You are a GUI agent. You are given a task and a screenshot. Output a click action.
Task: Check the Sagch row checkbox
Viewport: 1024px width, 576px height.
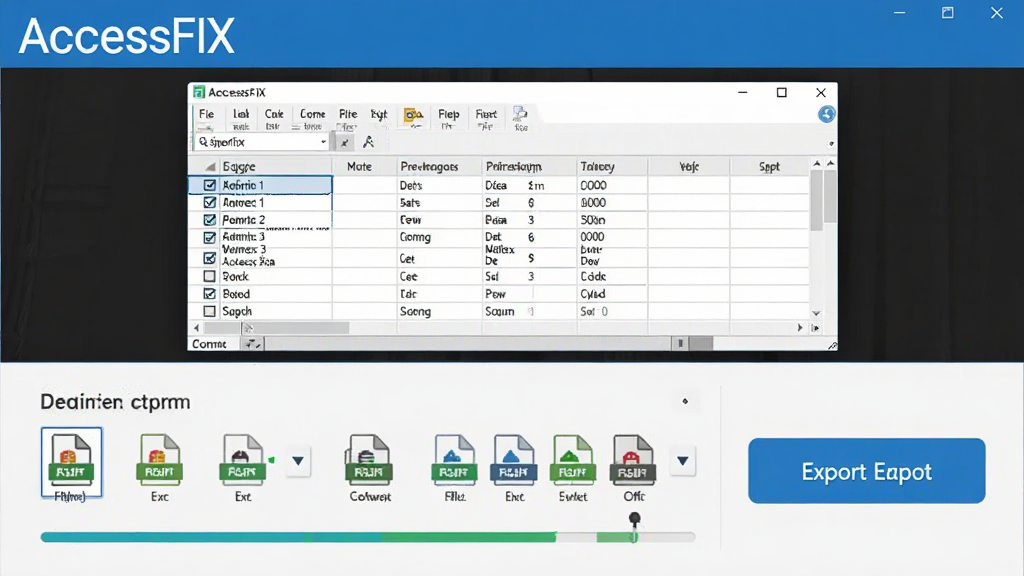[210, 312]
